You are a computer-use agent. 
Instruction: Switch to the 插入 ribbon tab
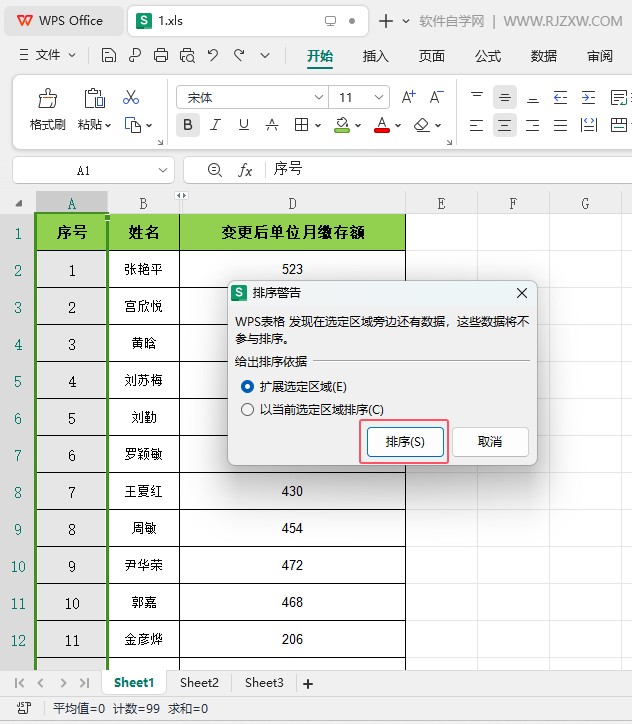point(376,56)
